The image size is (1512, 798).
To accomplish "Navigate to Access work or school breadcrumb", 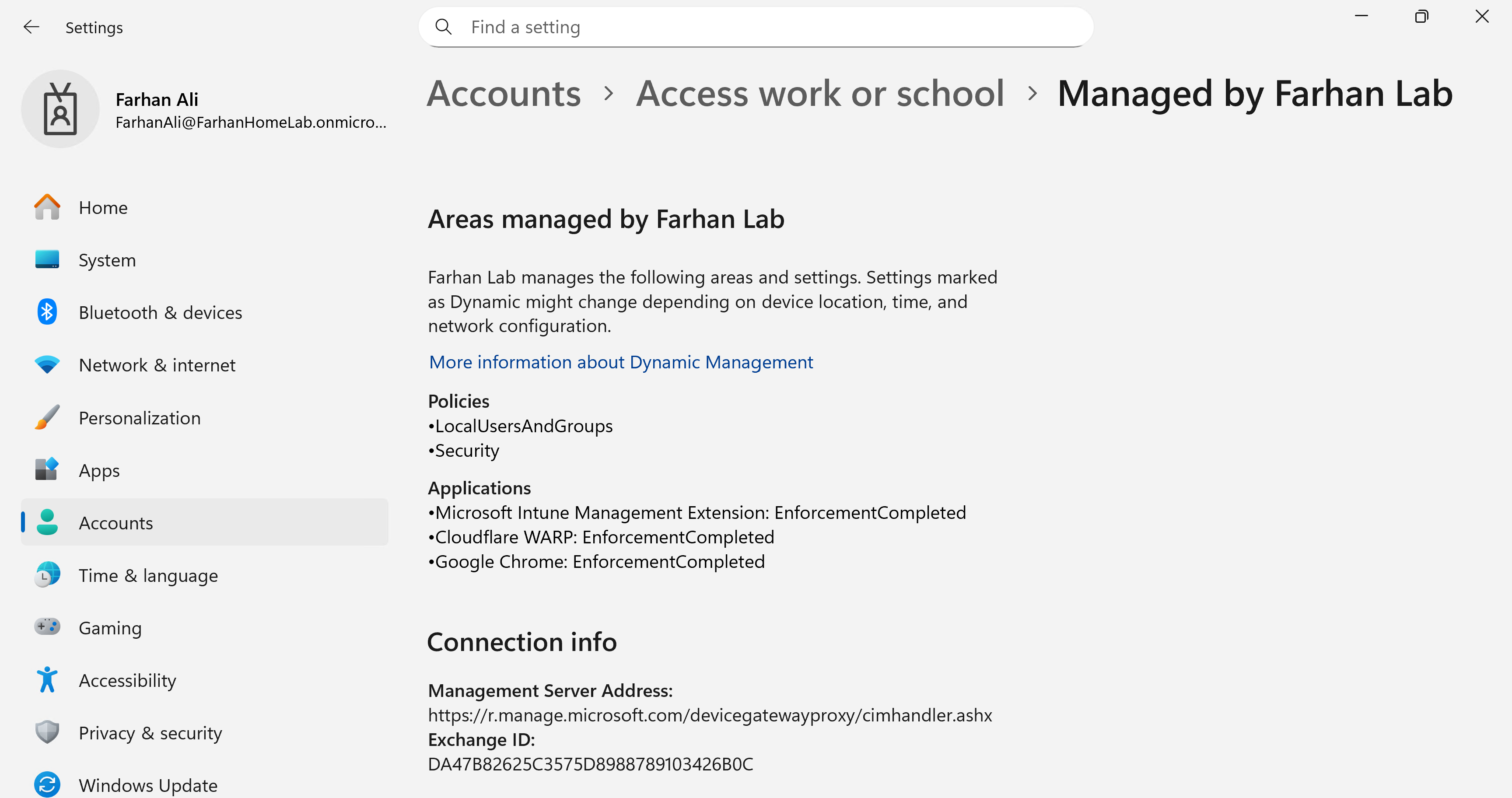I will pos(820,94).
